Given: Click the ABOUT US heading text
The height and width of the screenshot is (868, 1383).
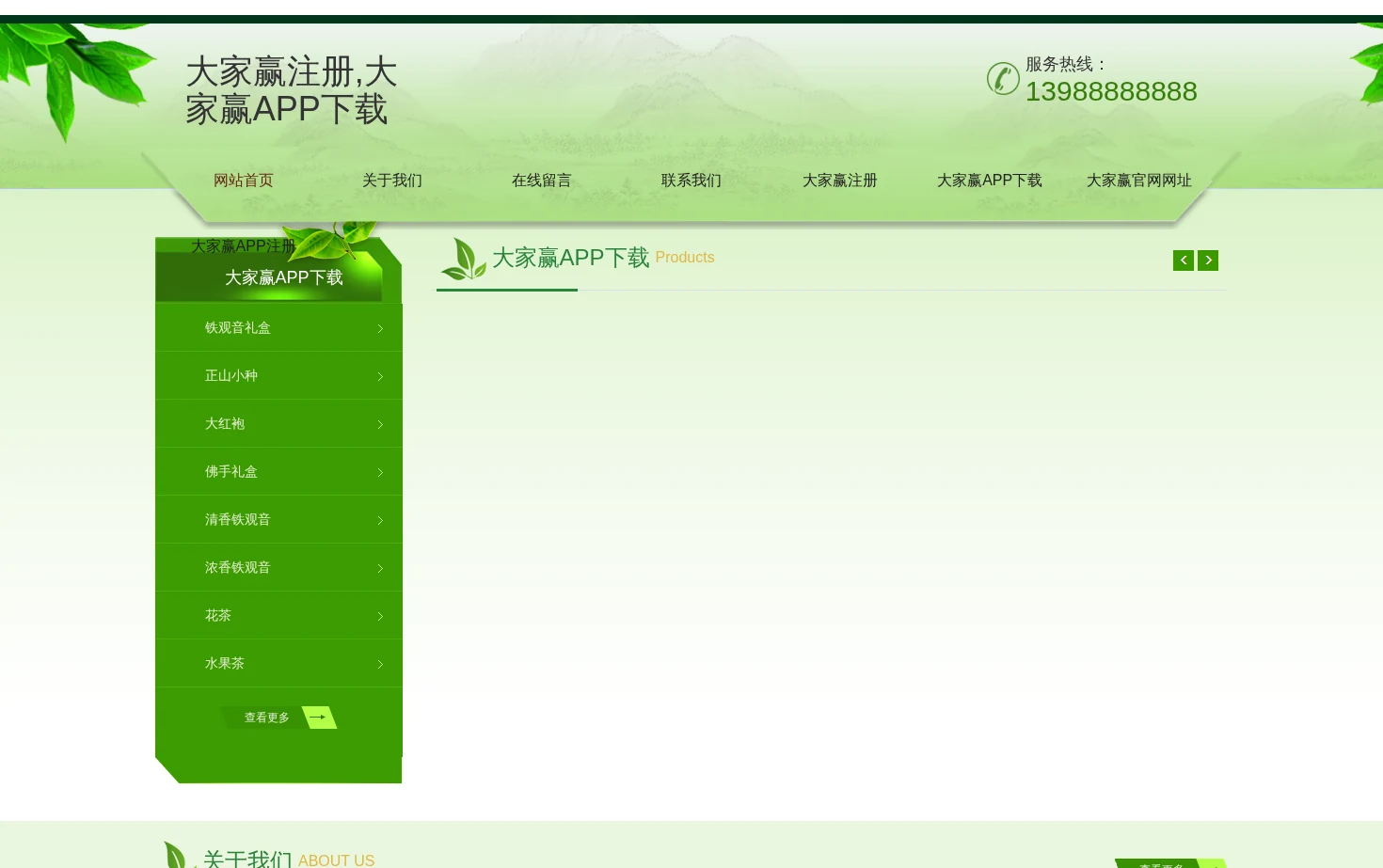Looking at the screenshot, I should [337, 860].
